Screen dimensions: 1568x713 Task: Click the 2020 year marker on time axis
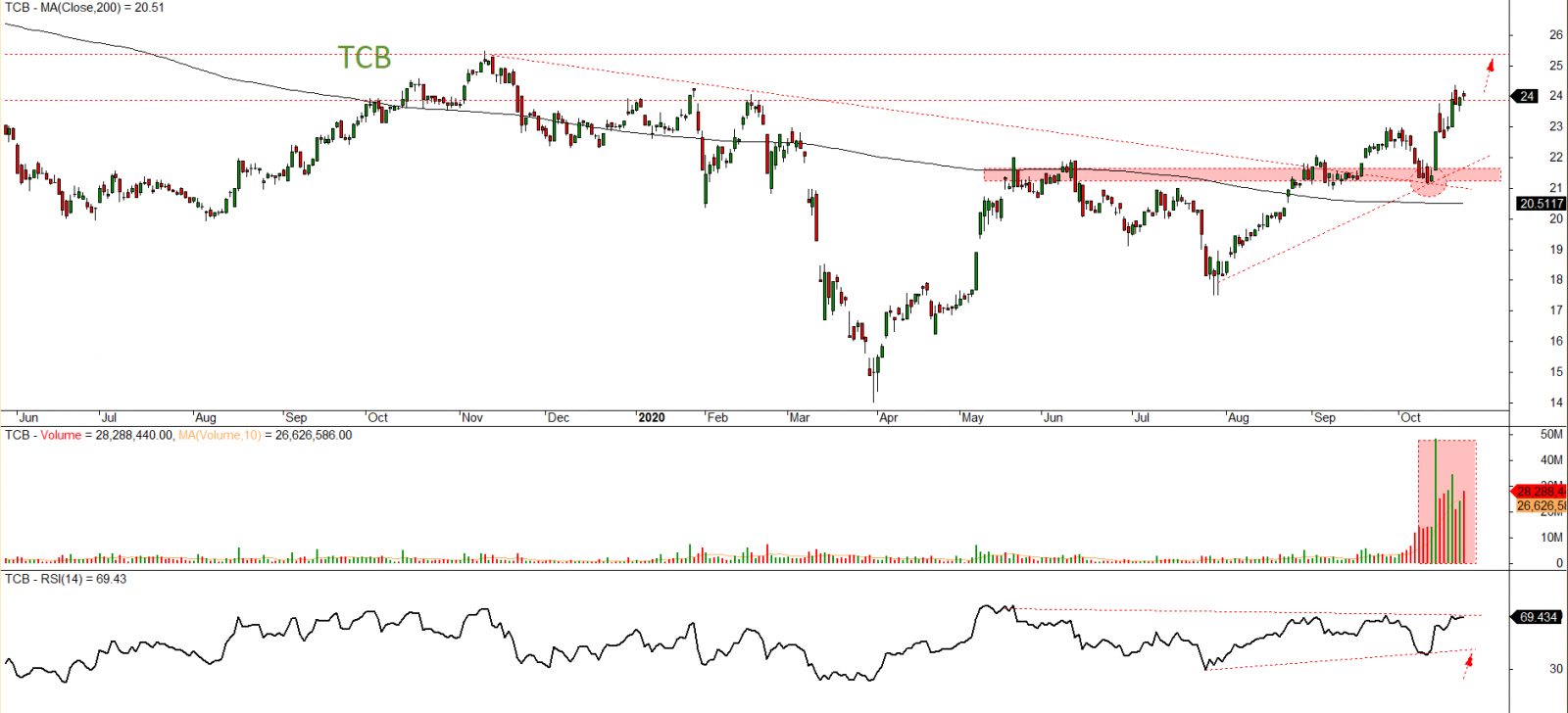point(651,417)
